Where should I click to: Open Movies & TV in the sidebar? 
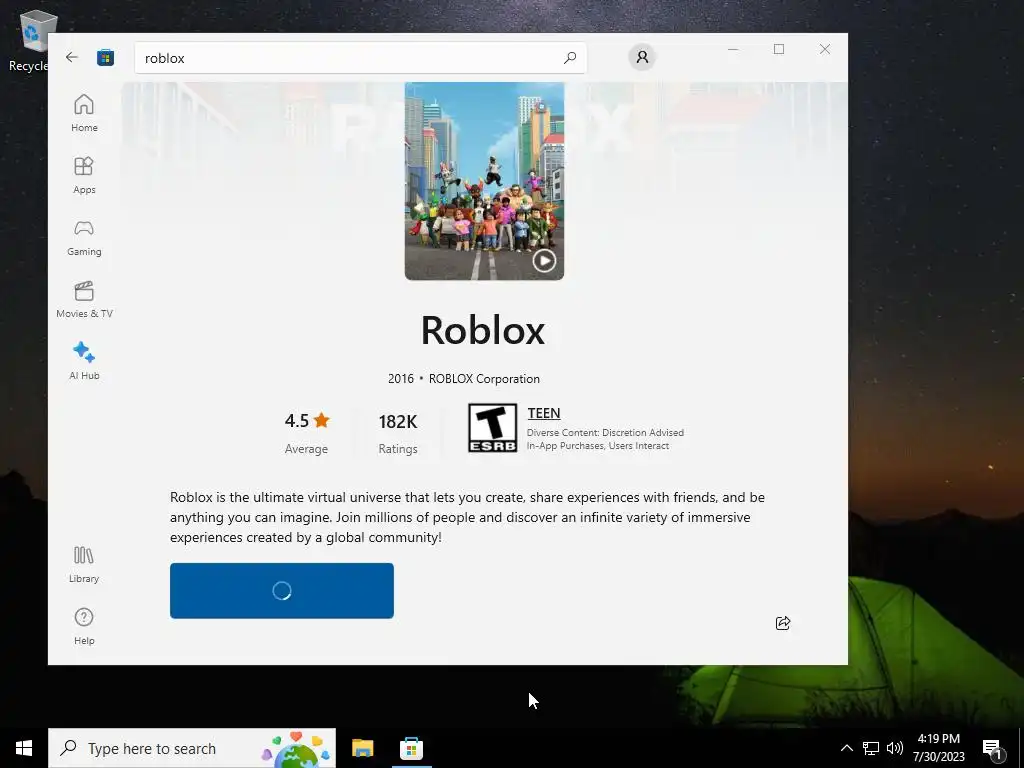pyautogui.click(x=84, y=299)
